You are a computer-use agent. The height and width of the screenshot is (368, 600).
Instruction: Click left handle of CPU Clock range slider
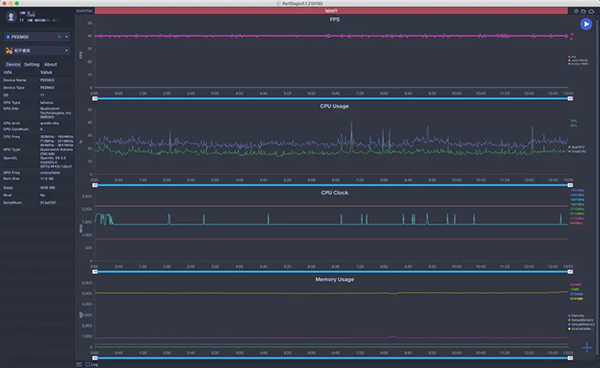point(95,272)
